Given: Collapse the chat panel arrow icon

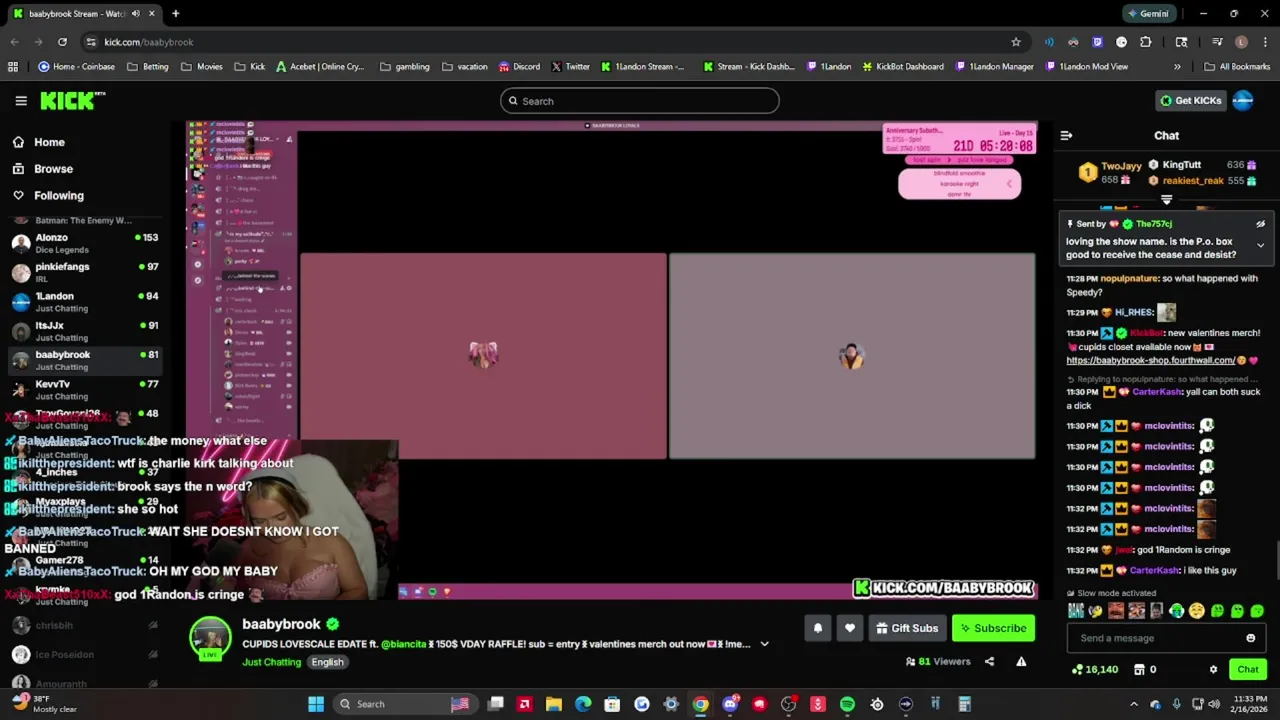Looking at the screenshot, I should coord(1066,135).
